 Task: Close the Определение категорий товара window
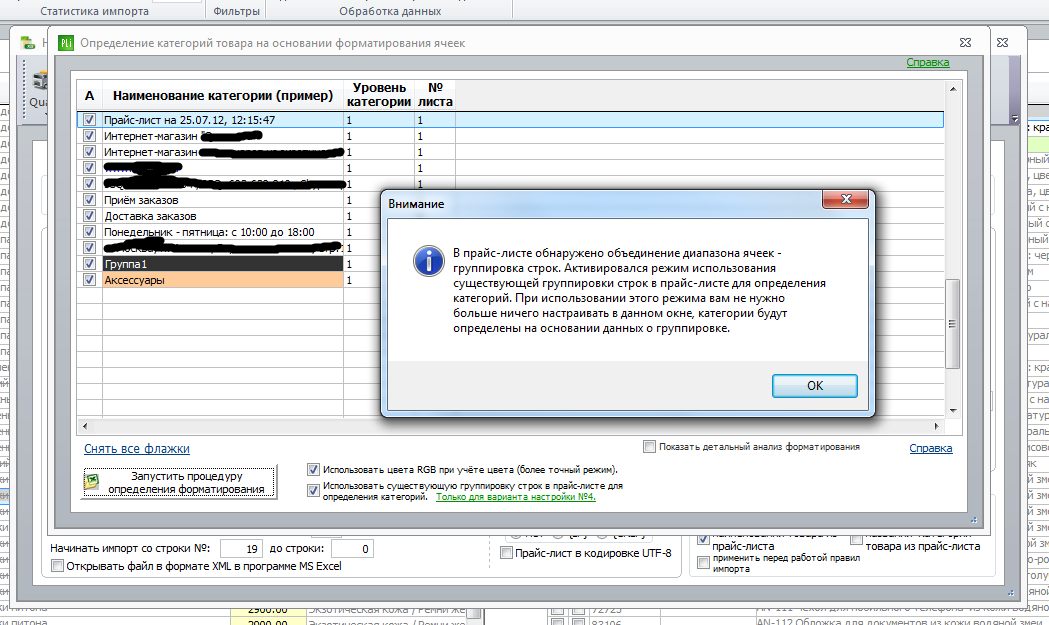click(965, 42)
